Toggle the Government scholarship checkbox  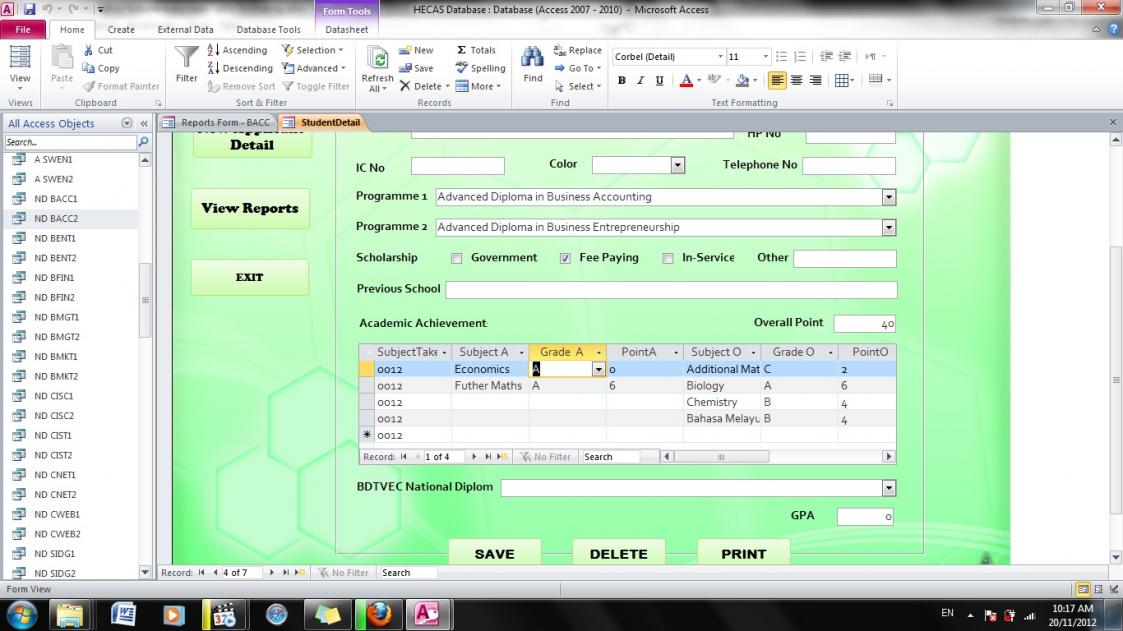point(456,259)
